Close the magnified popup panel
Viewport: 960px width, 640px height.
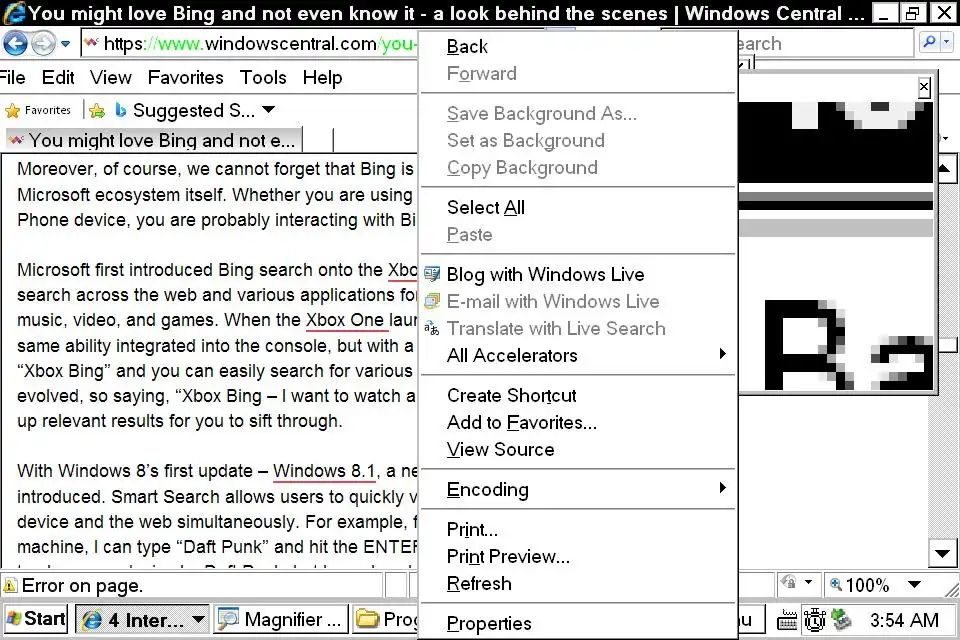pyautogui.click(x=924, y=88)
